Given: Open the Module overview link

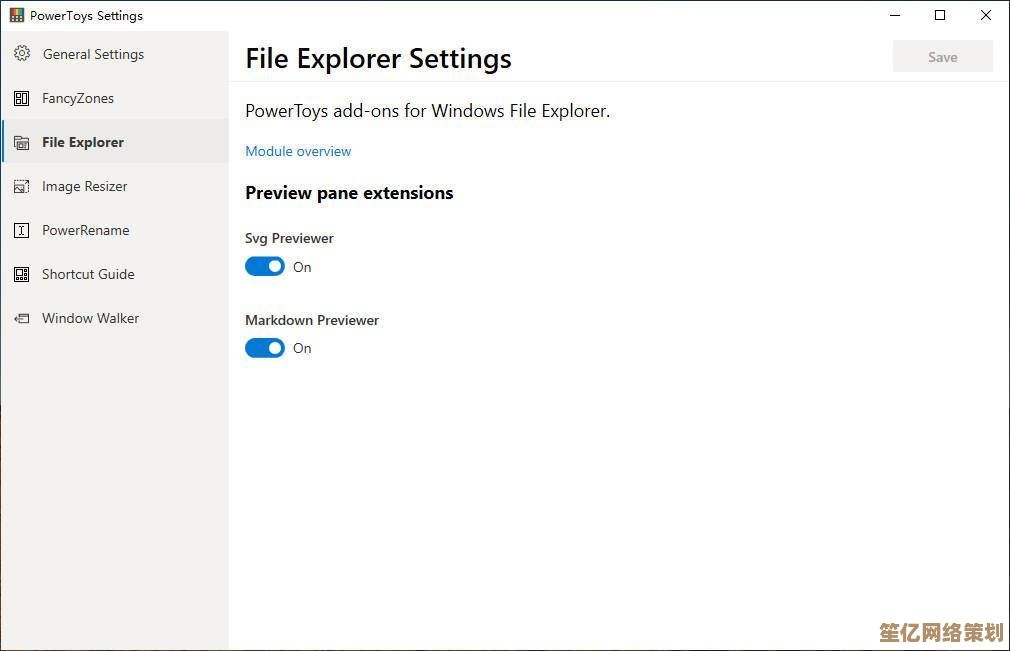Looking at the screenshot, I should (297, 151).
